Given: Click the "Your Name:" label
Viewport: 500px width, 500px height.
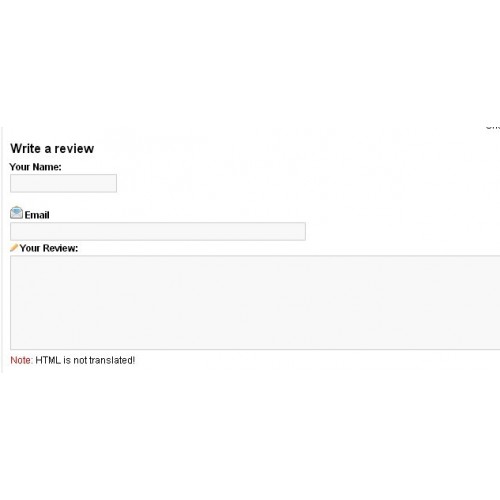Looking at the screenshot, I should pyautogui.click(x=35, y=167).
